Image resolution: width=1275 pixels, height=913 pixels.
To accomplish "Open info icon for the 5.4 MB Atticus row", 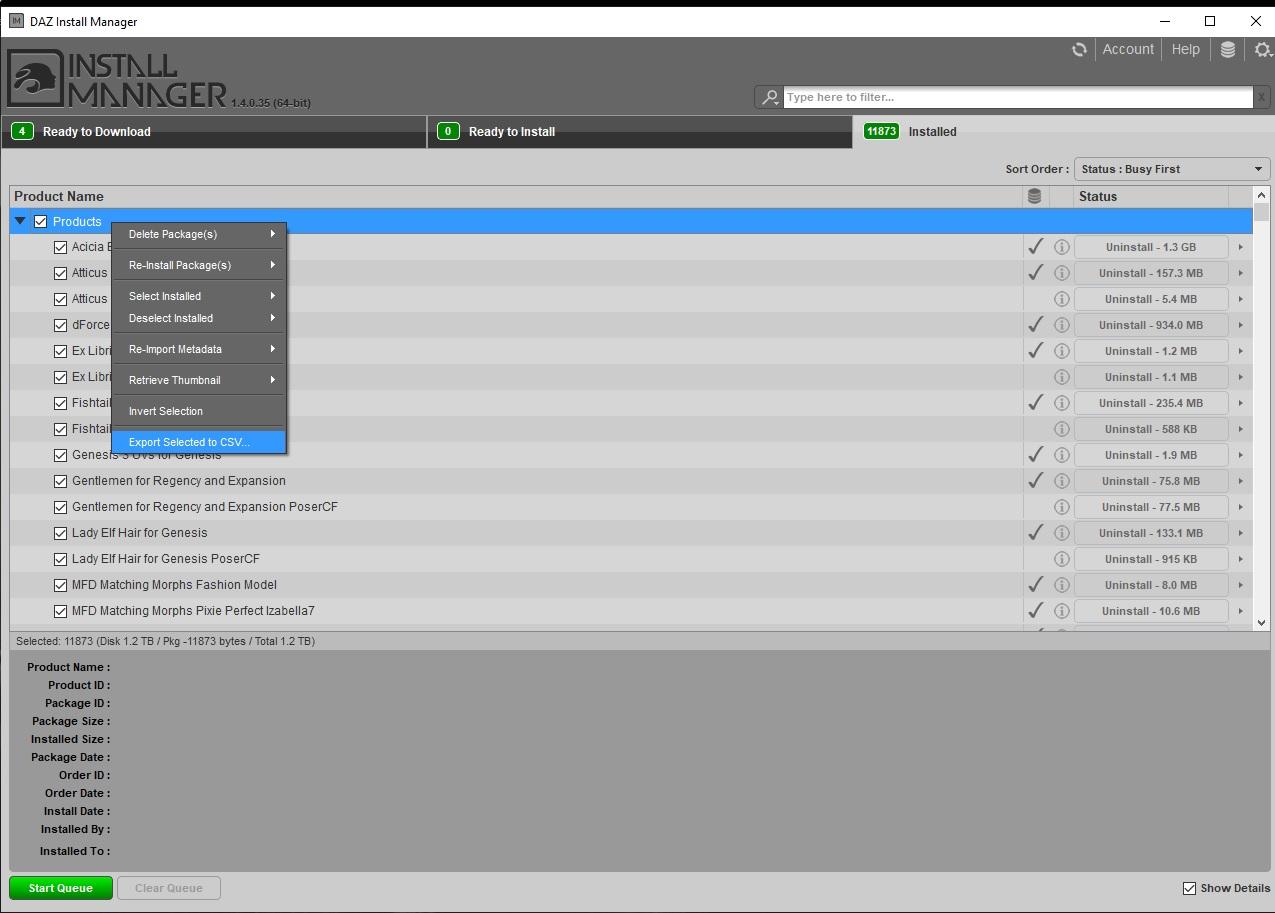I will (1062, 299).
